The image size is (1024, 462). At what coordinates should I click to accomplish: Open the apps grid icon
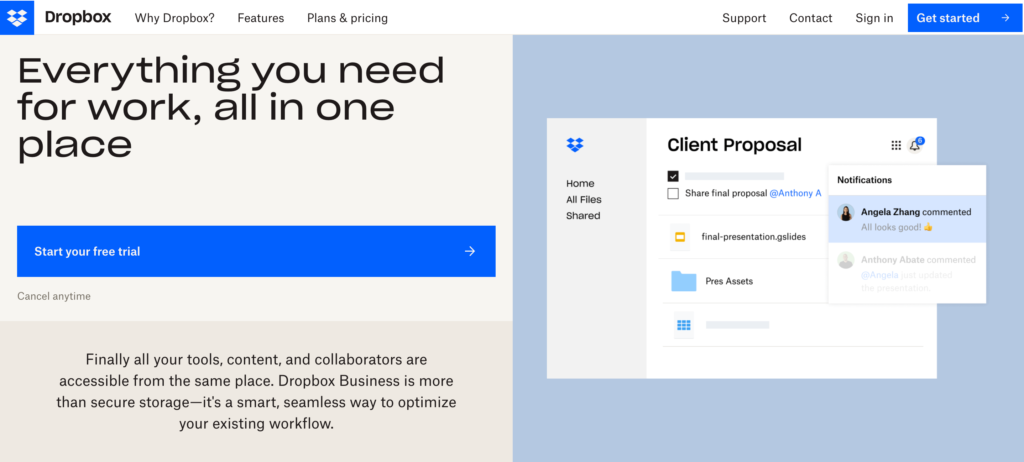click(896, 145)
